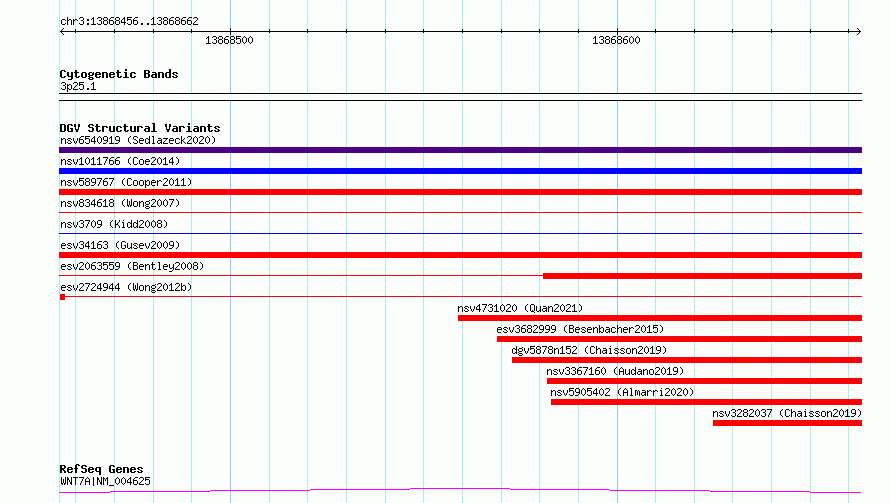Click the WNT7A|NM_004625 gene label
This screenshot has width=890, height=503.
[x=105, y=481]
